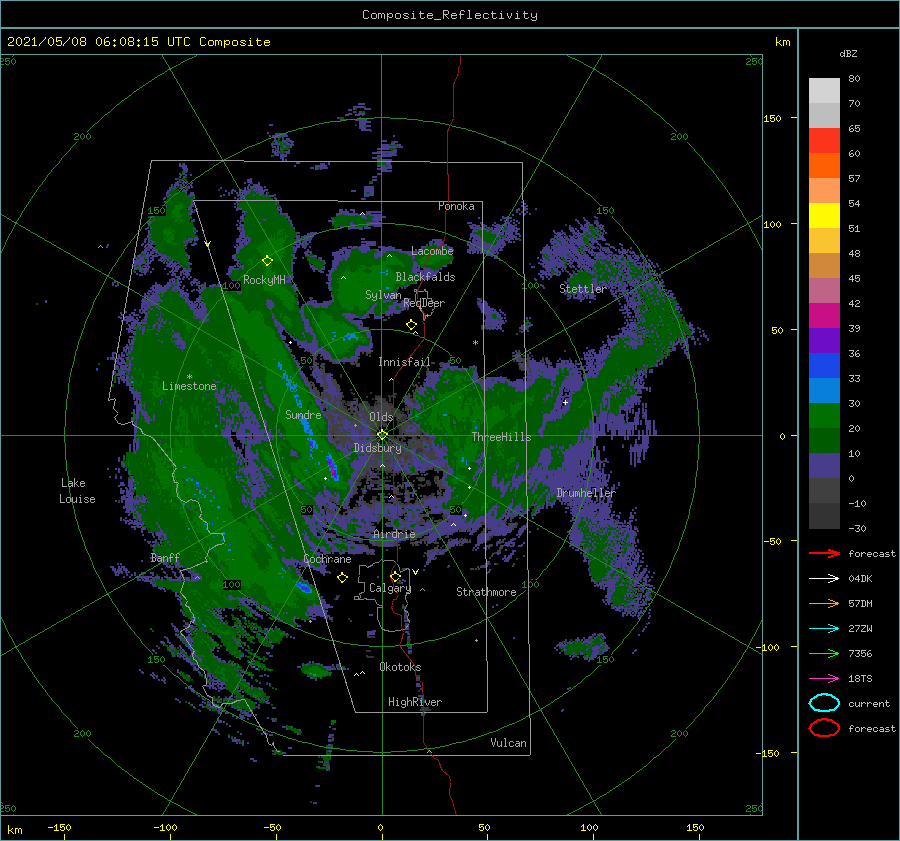Click the Lake Louise label
The image size is (900, 841).
[x=77, y=491]
